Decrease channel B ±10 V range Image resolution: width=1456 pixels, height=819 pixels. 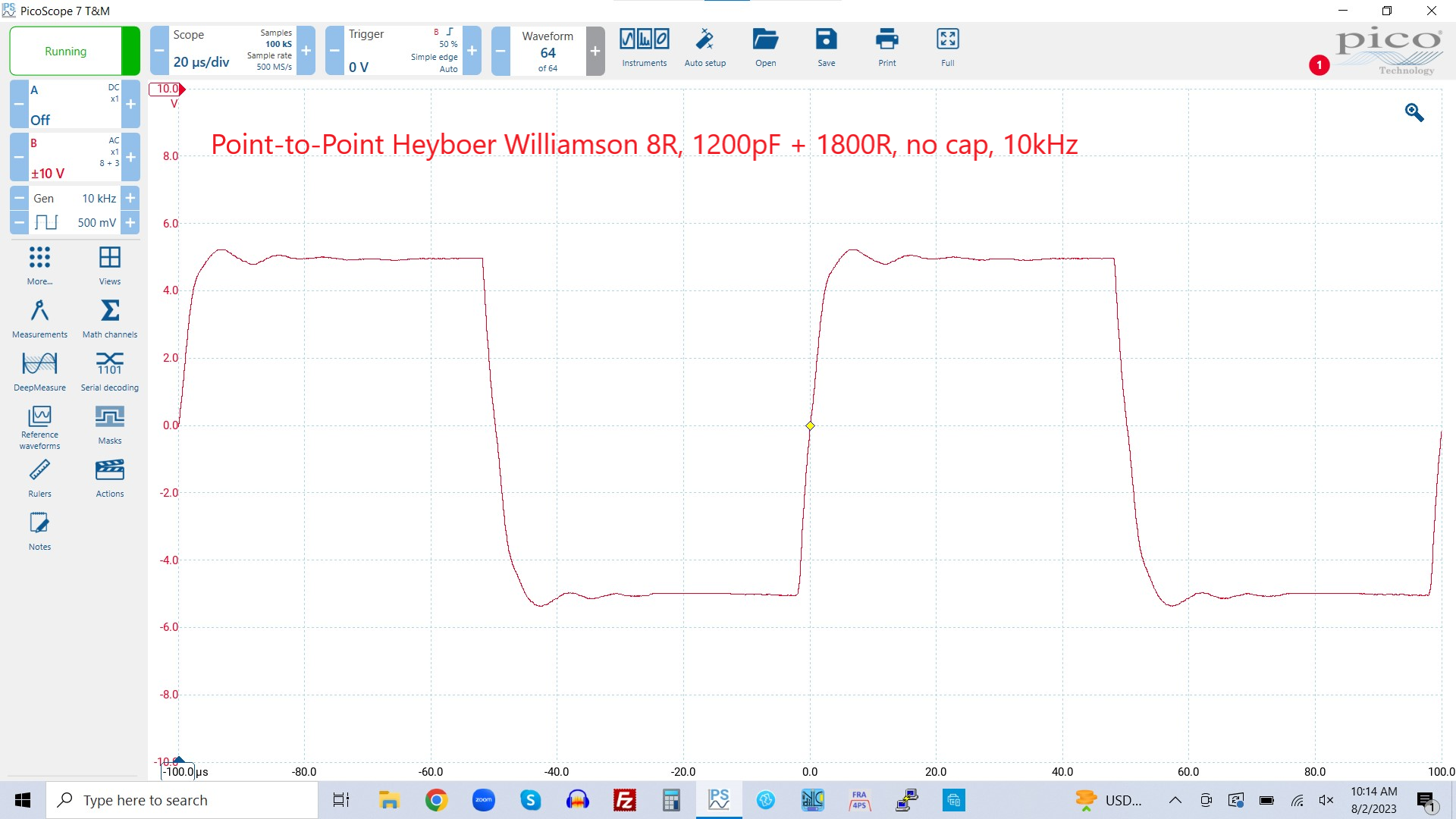pos(19,157)
